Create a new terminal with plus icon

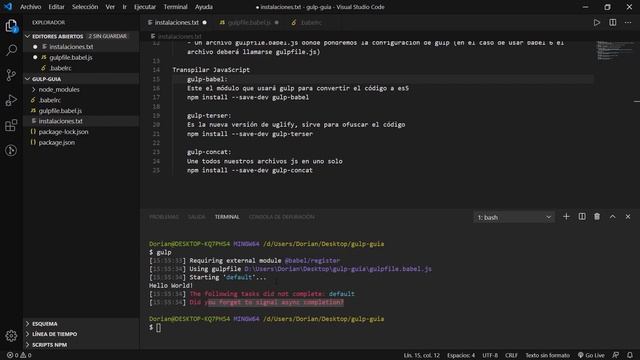point(566,217)
